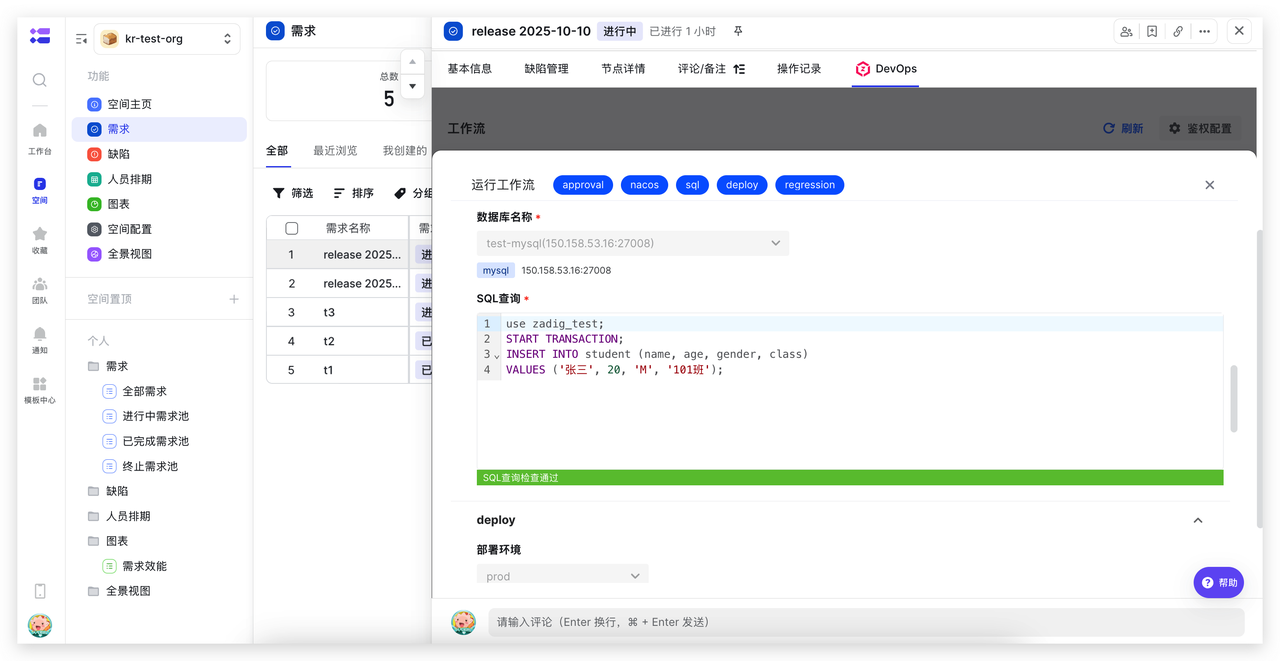Pin the release 2025-10-10 detail panel
Screen dimensions: 1280x661
(x=737, y=31)
